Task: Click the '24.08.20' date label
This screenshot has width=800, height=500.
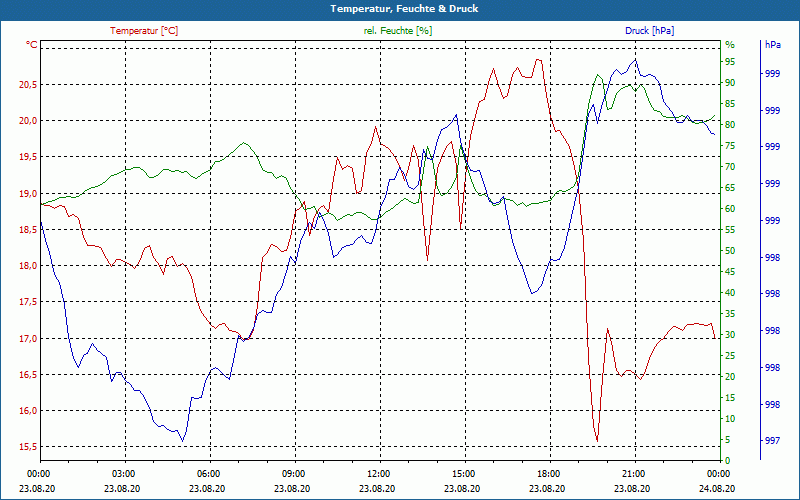Action: coord(717,489)
